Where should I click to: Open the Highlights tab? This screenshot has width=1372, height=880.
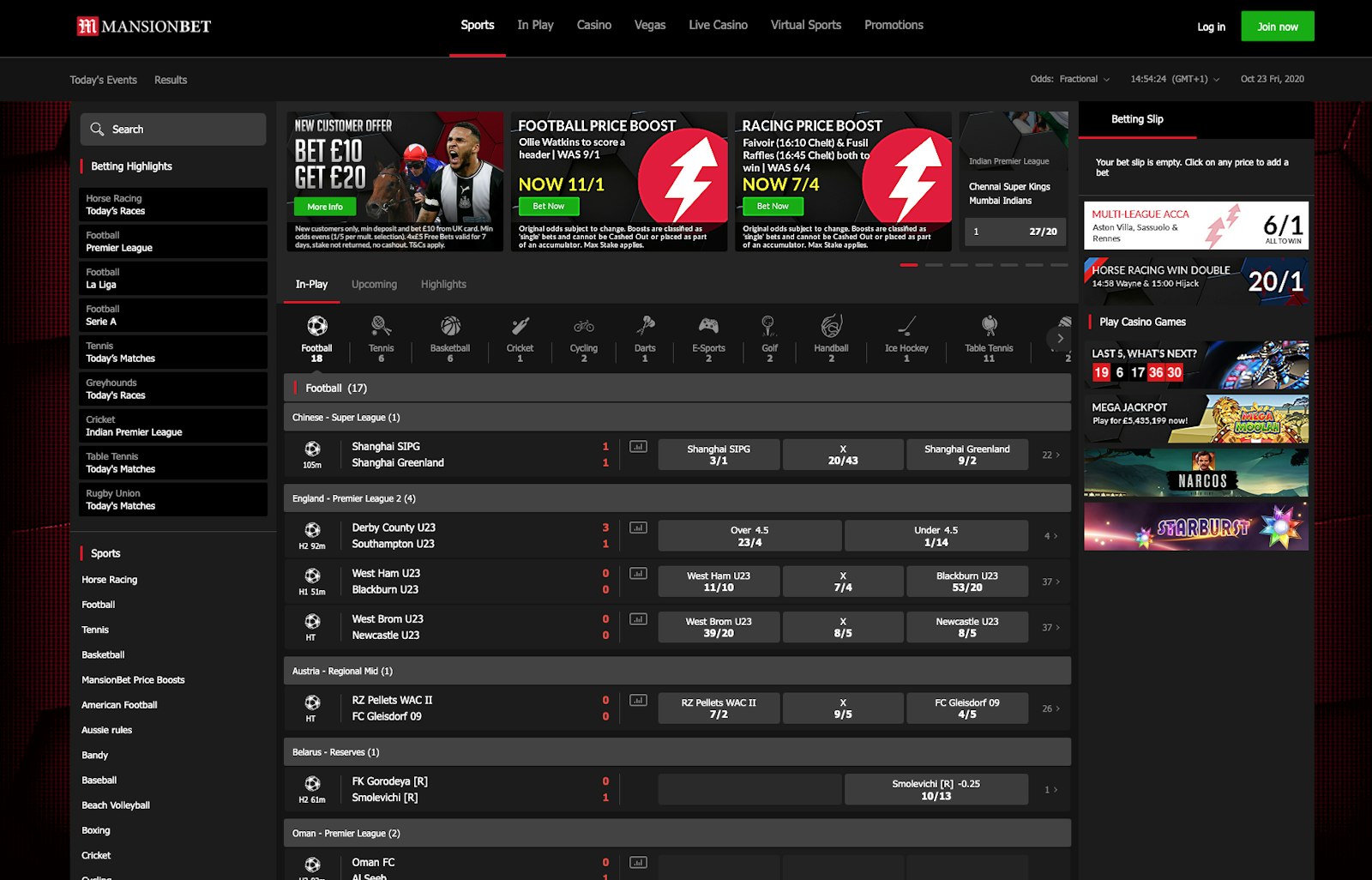click(443, 284)
